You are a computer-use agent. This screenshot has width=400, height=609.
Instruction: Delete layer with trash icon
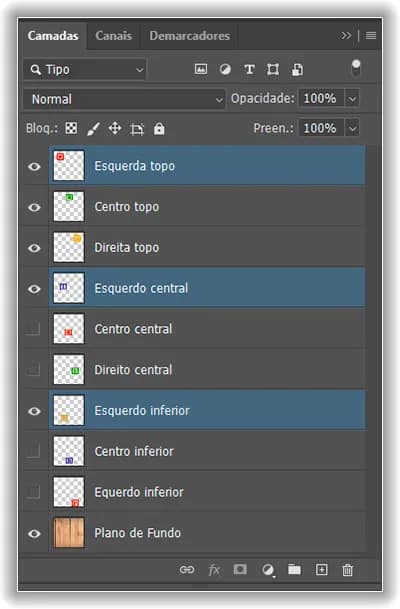click(x=348, y=570)
